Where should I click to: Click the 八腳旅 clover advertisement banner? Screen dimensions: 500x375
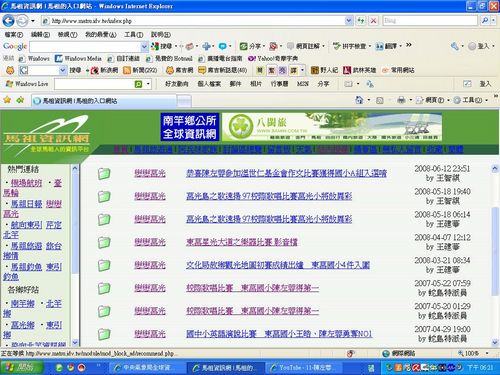click(332, 127)
